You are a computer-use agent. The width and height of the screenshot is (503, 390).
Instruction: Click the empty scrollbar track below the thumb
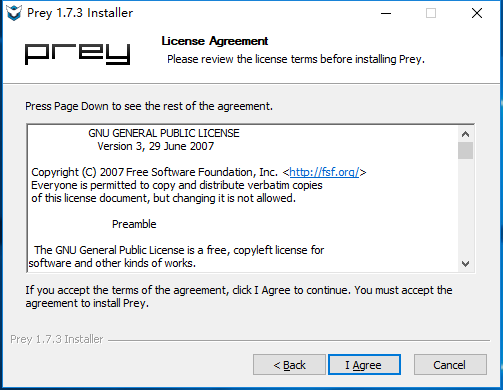click(465, 207)
